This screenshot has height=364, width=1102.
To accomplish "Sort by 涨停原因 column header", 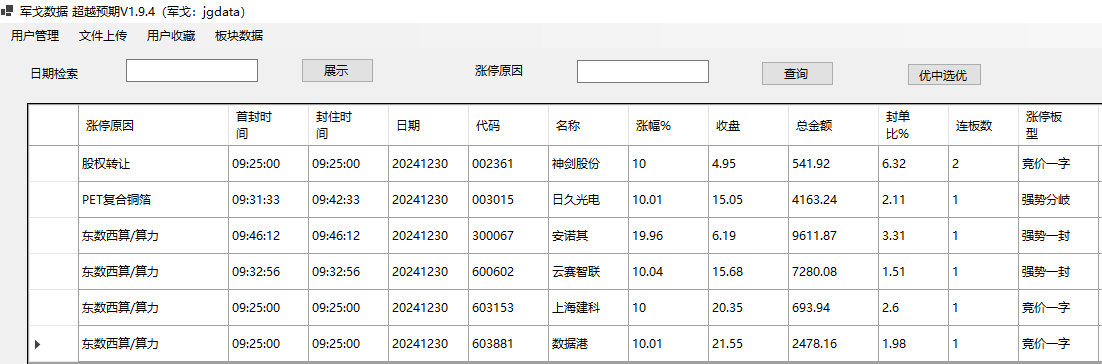I will [x=153, y=125].
